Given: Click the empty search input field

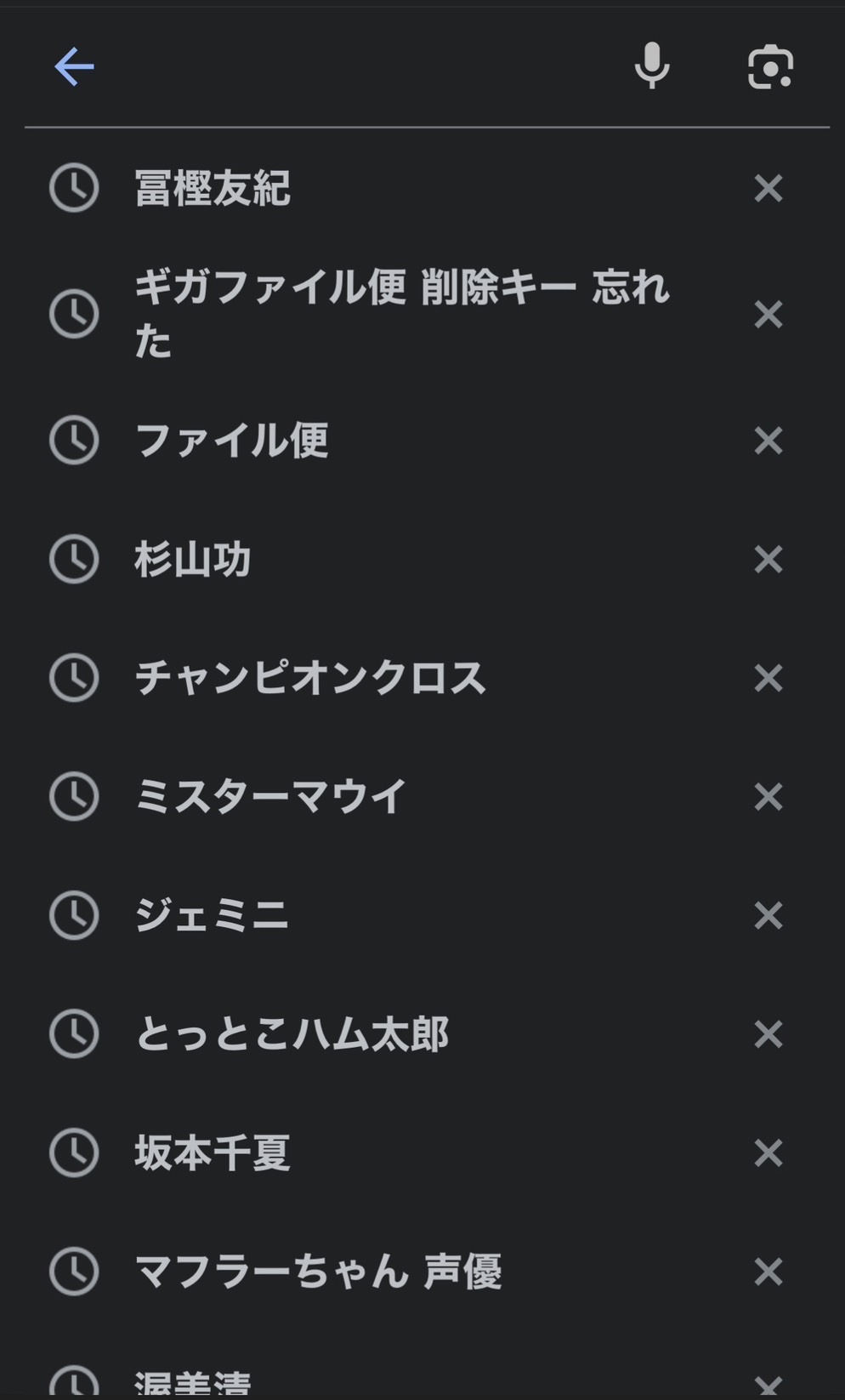Looking at the screenshot, I should (357, 67).
